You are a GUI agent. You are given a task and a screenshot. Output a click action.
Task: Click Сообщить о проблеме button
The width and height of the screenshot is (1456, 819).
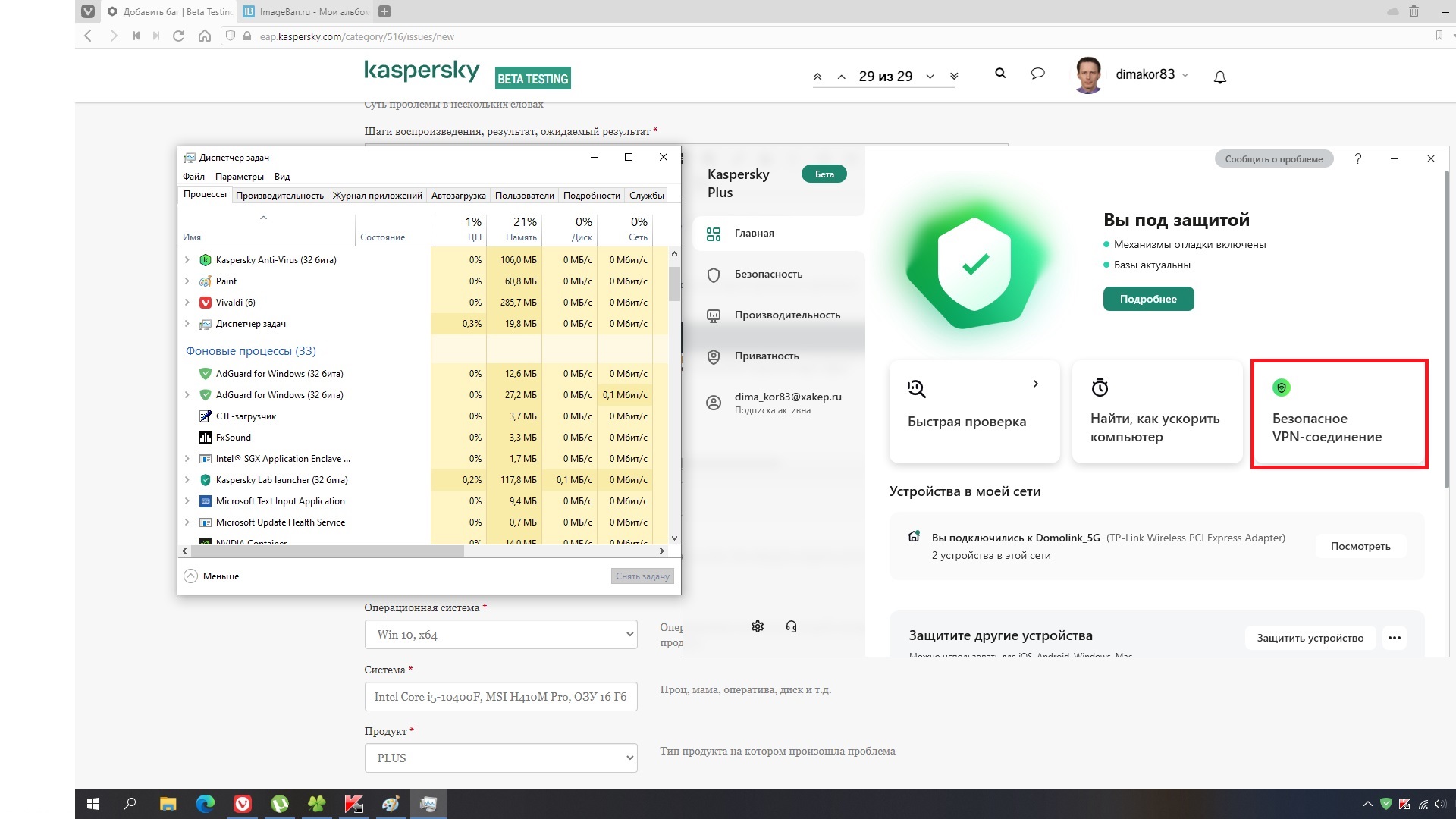coord(1273,158)
